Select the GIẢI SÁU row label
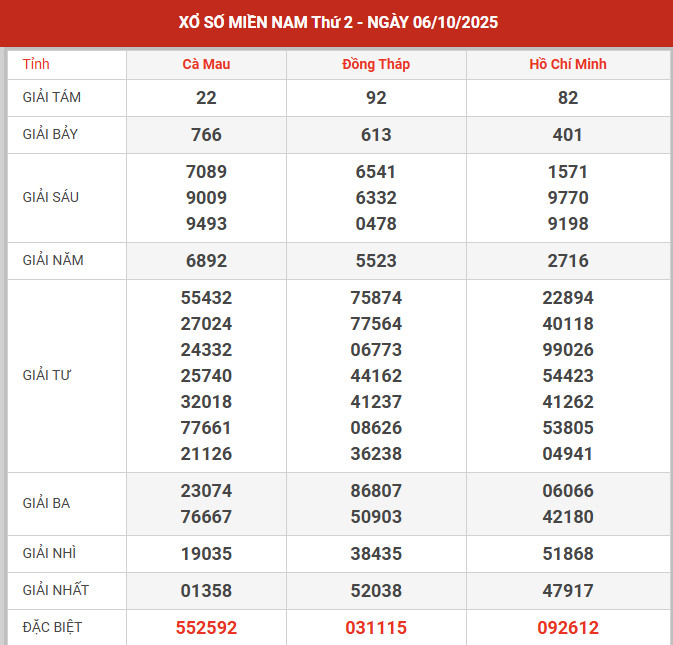This screenshot has height=645, width=673. point(51,197)
